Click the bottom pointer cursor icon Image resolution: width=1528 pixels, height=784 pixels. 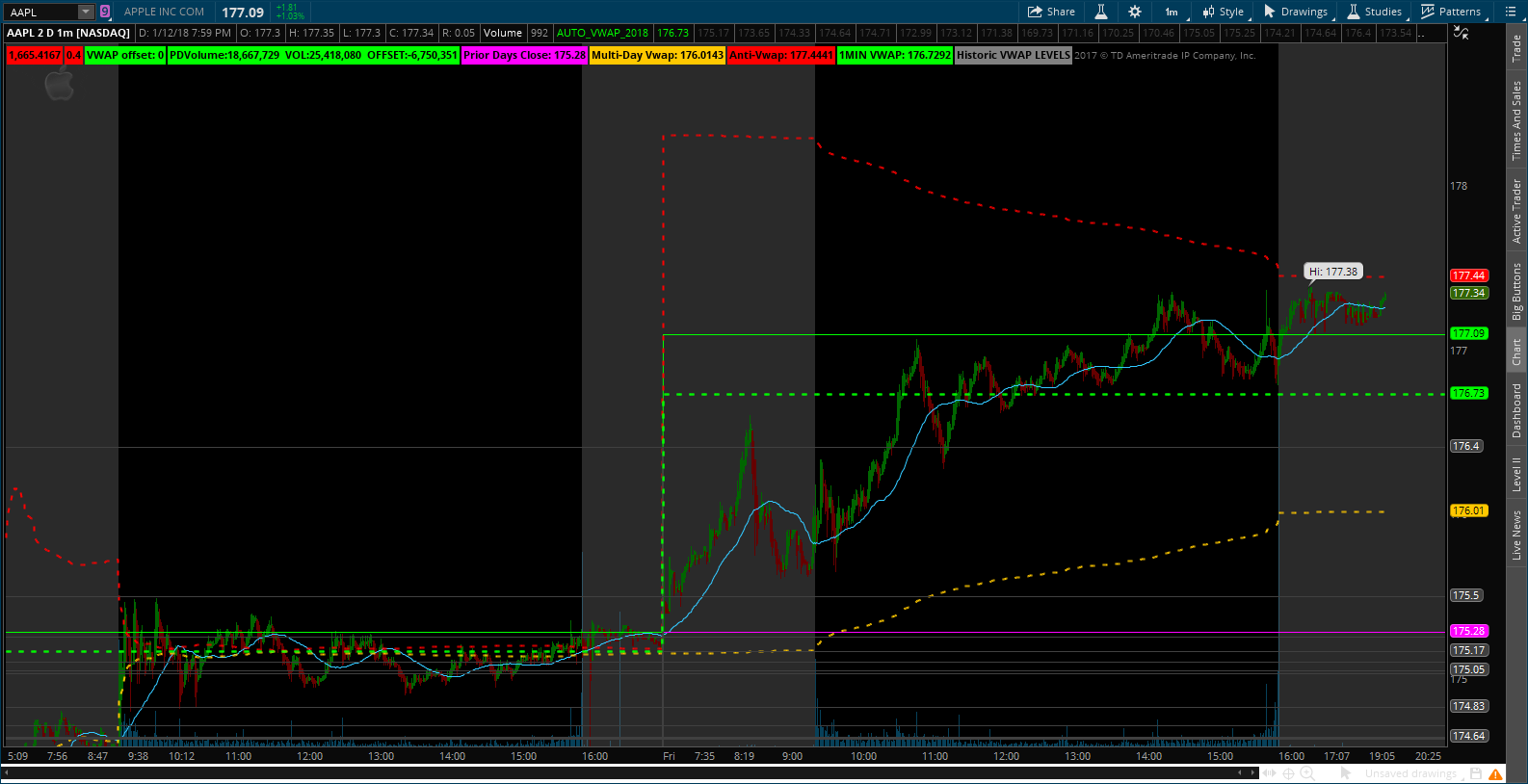click(x=1346, y=773)
